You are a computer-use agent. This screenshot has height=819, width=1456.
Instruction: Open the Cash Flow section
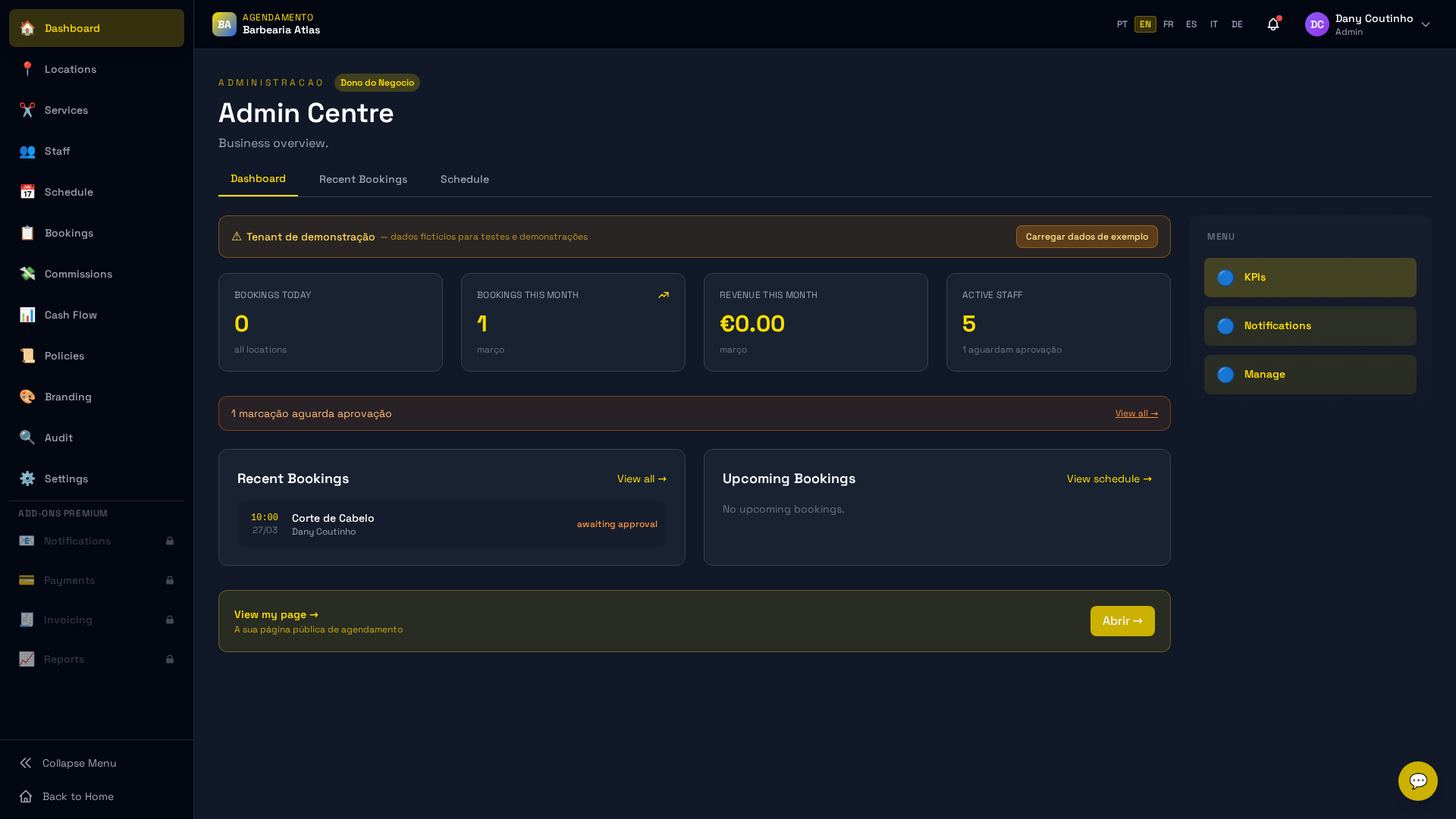pyautogui.click(x=71, y=315)
